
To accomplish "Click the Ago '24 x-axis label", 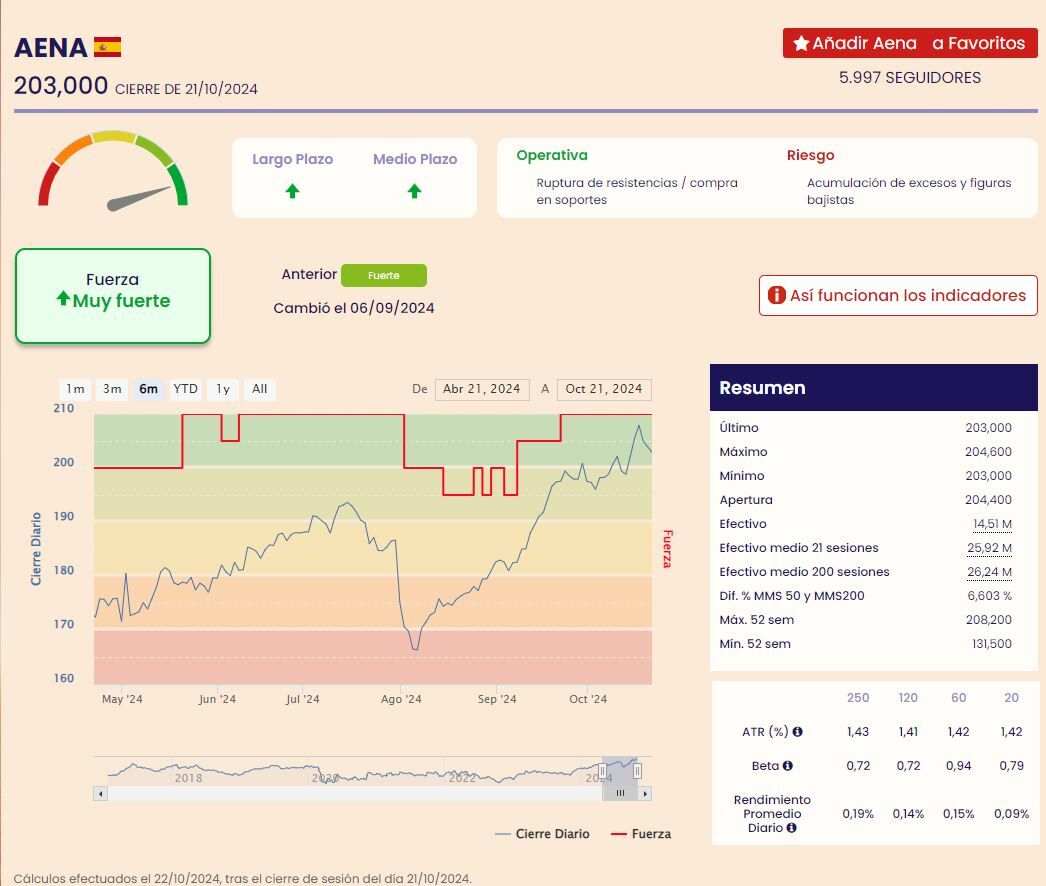I will pyautogui.click(x=401, y=699).
